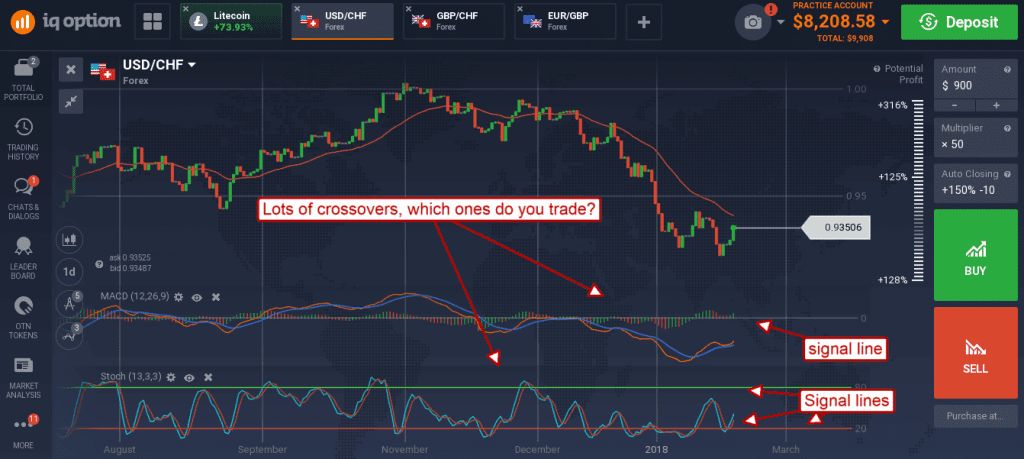Viewport: 1024px width, 459px height.
Task: Open the Purchase at... option
Action: pos(975,415)
